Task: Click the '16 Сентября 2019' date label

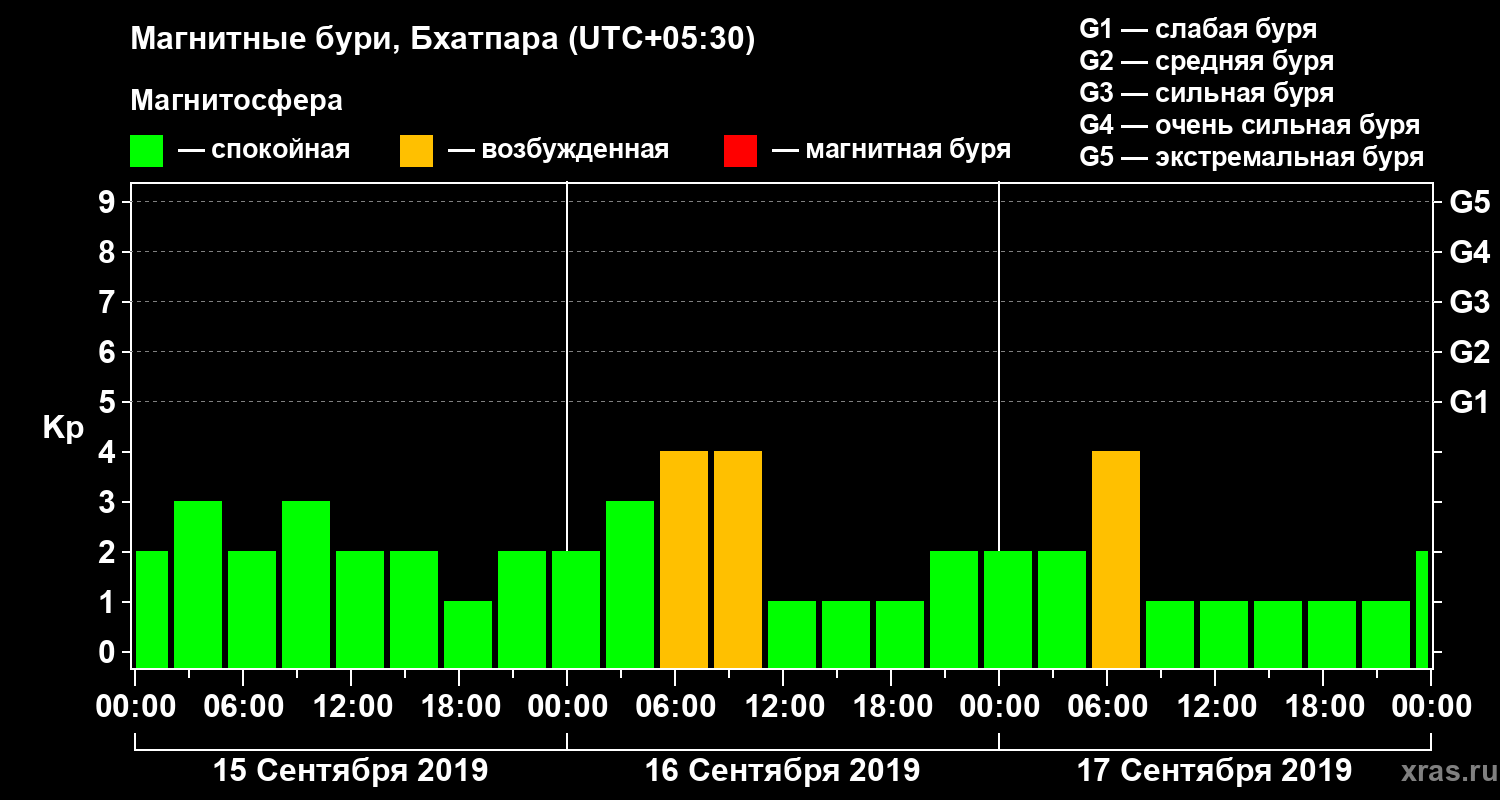Action: tap(782, 771)
